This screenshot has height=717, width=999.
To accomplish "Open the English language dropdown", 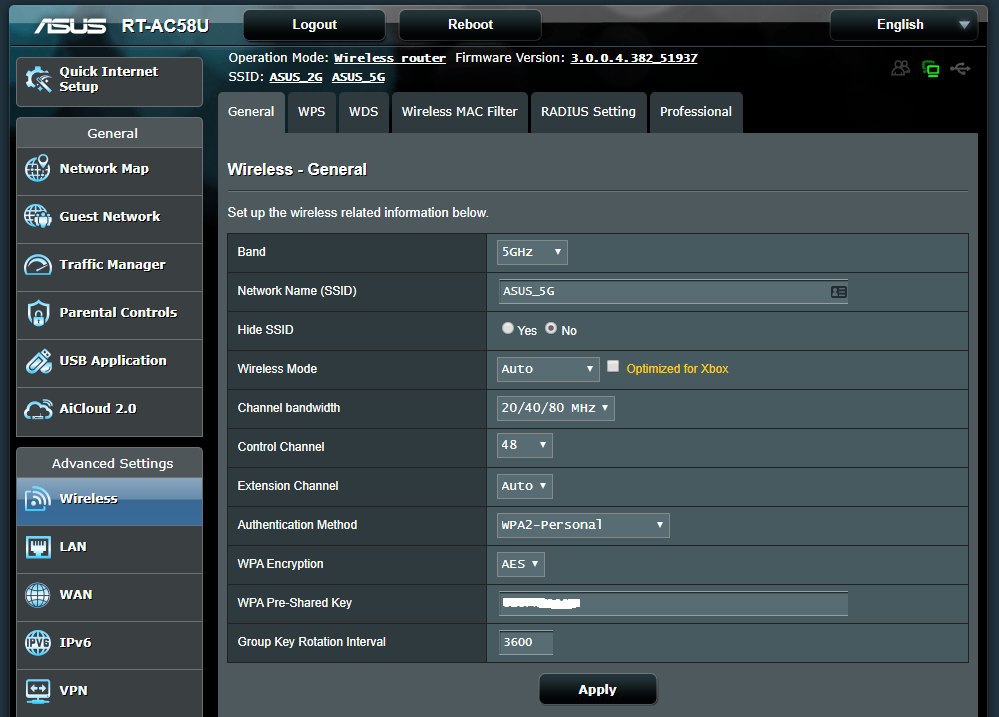I will point(903,25).
